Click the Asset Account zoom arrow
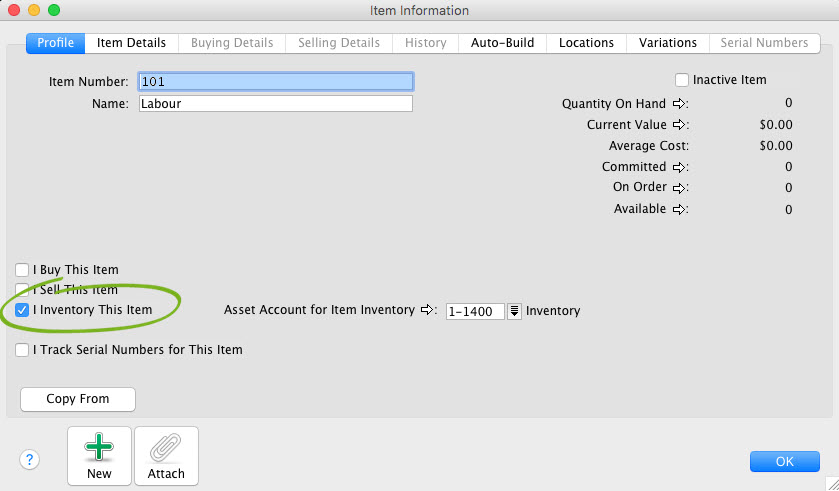839x491 pixels. tap(428, 310)
